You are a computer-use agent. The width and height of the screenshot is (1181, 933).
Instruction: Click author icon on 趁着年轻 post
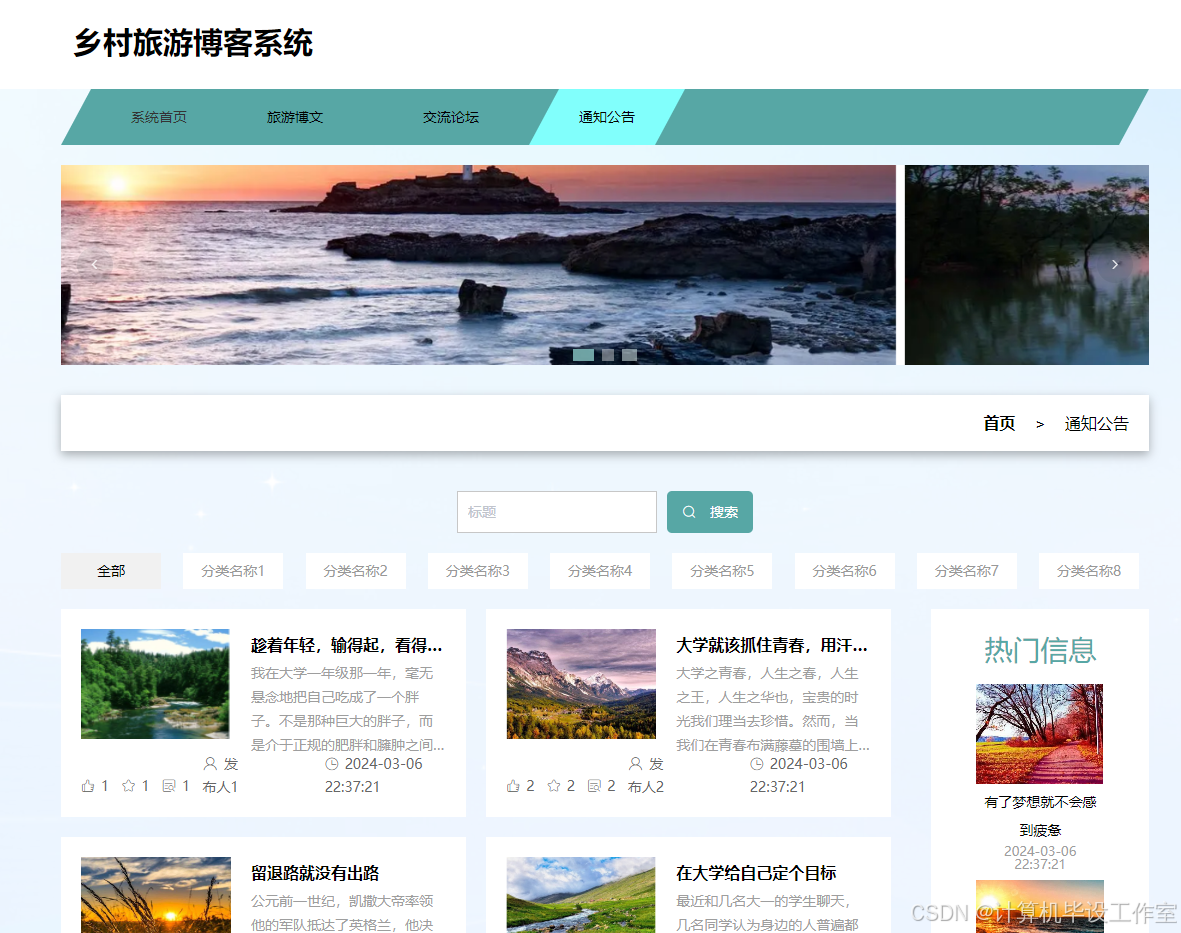pyautogui.click(x=210, y=764)
